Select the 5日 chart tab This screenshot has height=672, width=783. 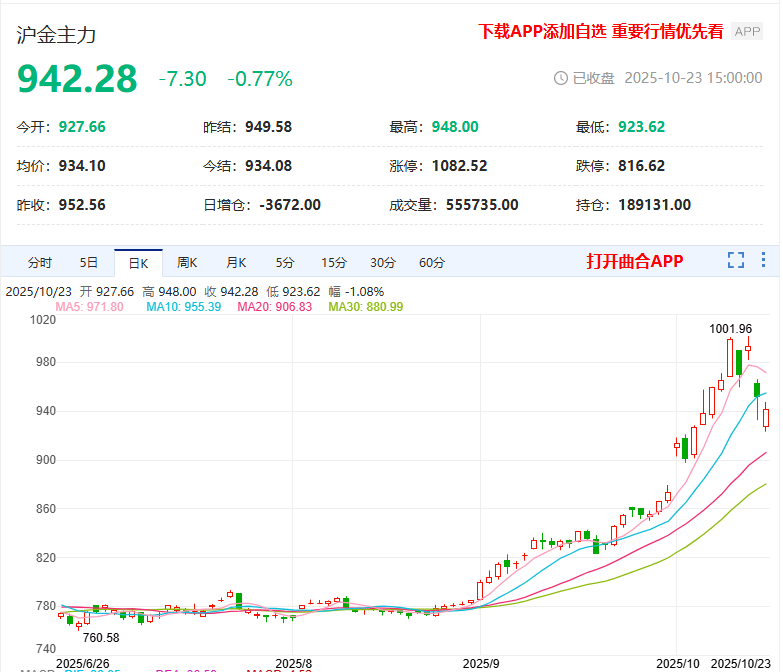tap(89, 263)
